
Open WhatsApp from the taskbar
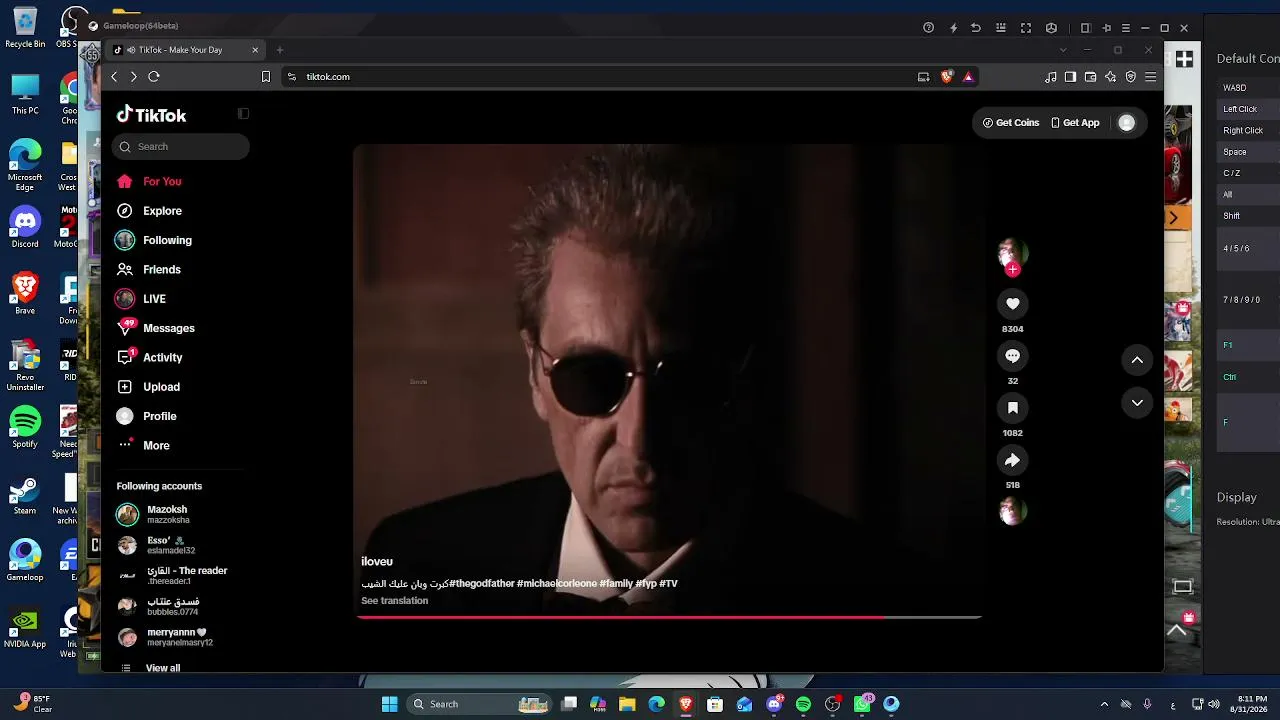(862, 704)
